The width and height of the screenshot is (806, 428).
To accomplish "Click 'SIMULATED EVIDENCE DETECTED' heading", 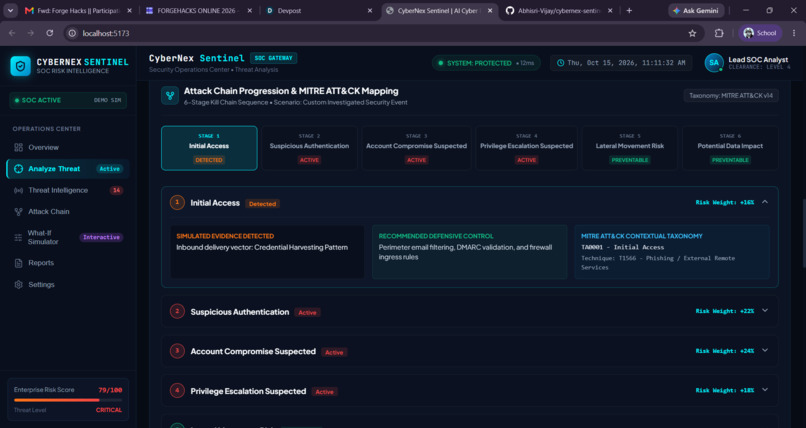I will click(x=225, y=236).
